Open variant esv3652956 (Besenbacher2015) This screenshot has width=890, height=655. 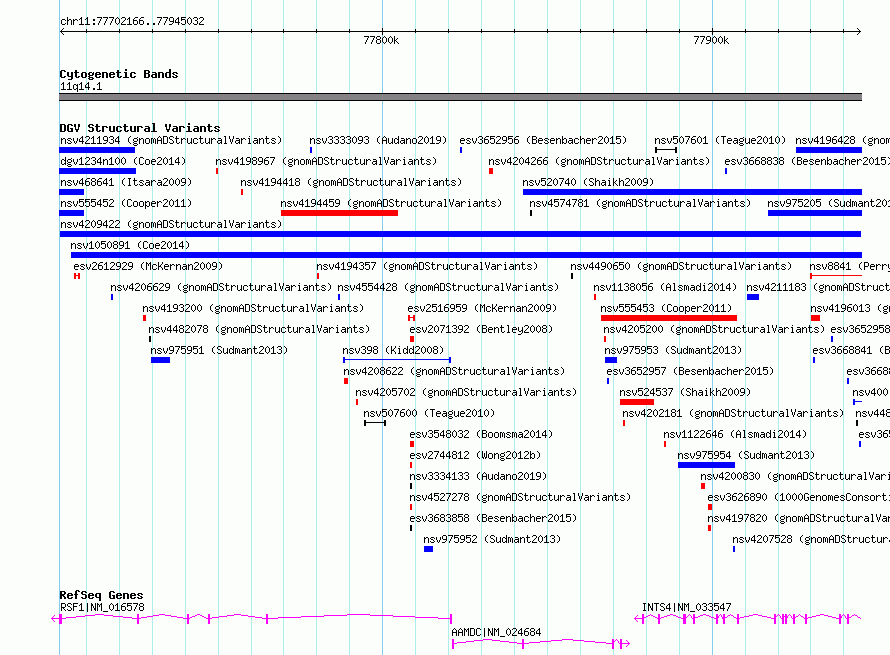pyautogui.click(x=543, y=140)
